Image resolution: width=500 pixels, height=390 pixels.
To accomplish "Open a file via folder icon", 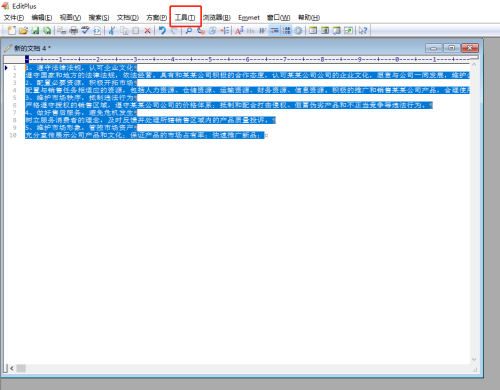I will [x=23, y=31].
